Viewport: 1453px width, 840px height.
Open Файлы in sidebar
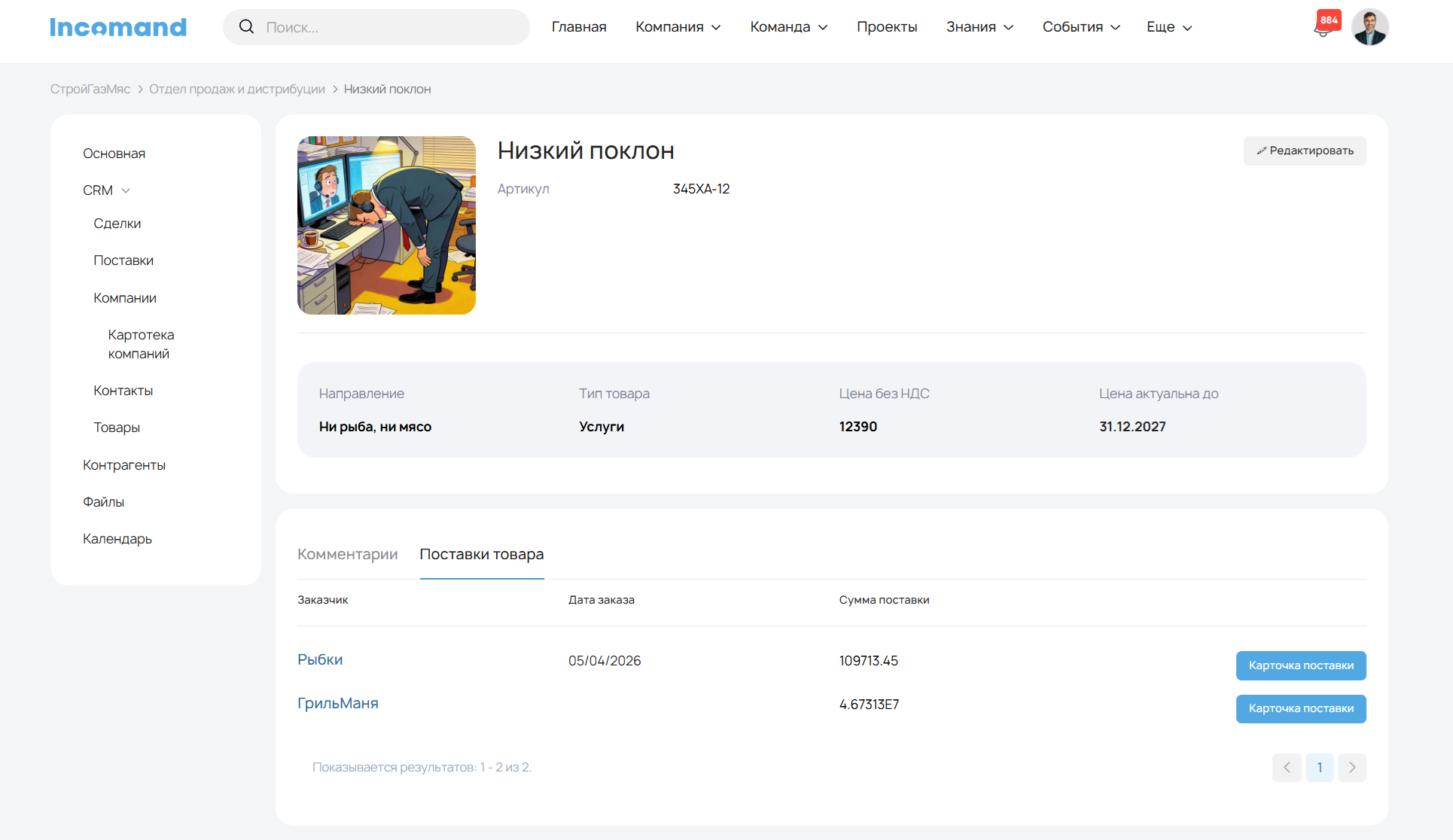pos(104,502)
